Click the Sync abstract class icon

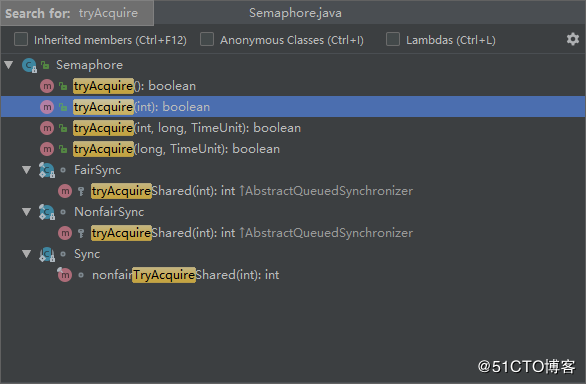[47, 254]
